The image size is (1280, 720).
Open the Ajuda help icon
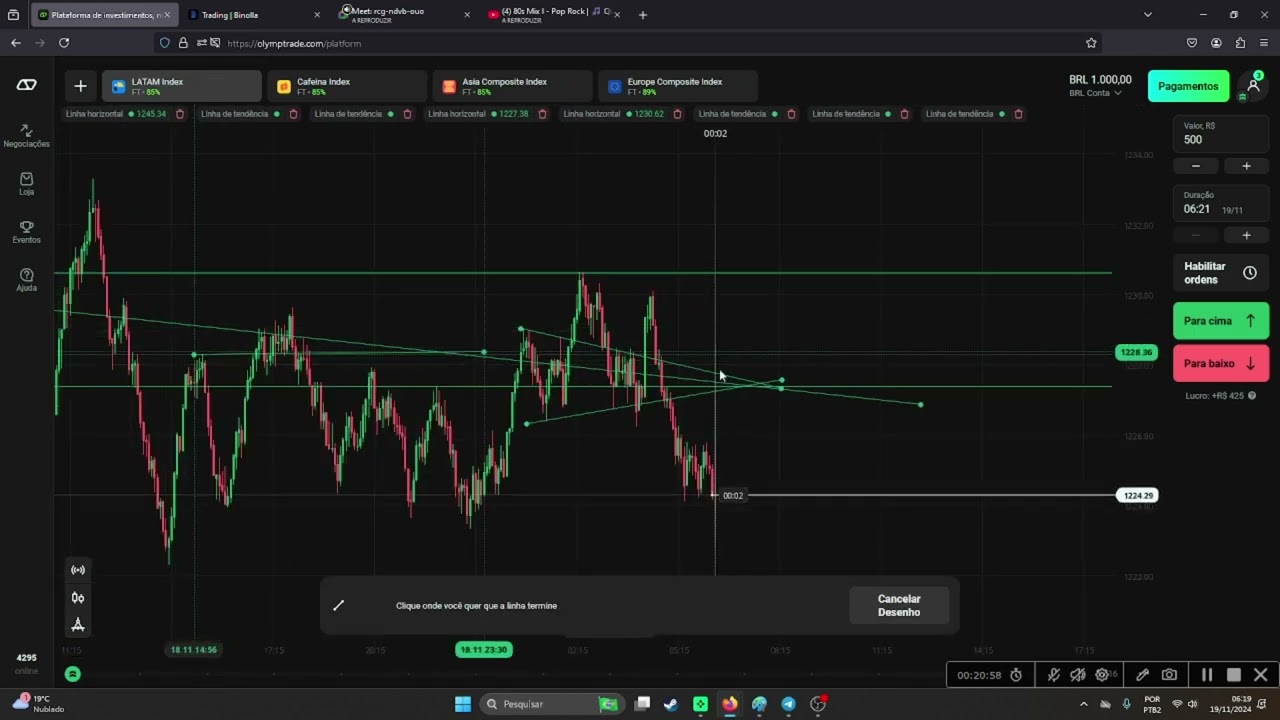coord(26,279)
